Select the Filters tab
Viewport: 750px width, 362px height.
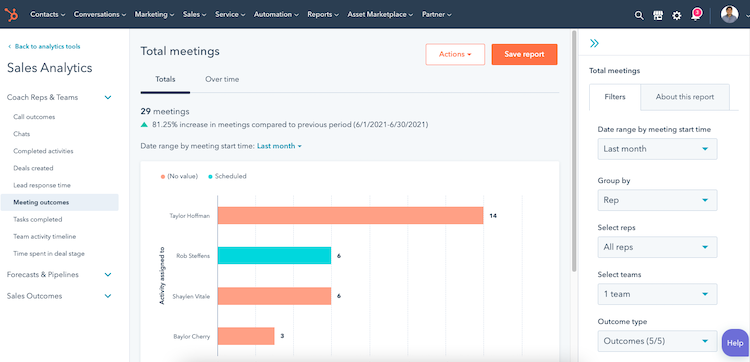pyautogui.click(x=615, y=97)
